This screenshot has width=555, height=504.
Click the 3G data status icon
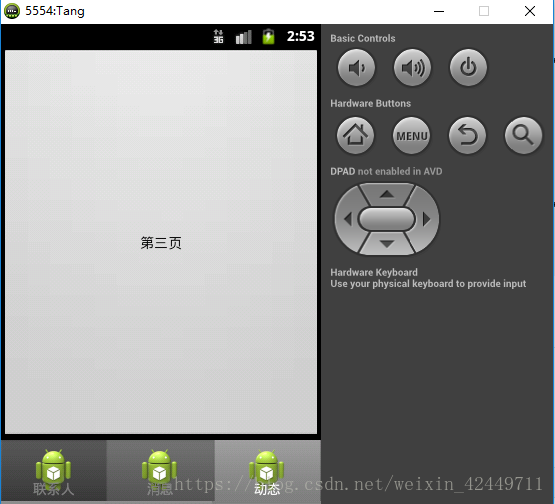click(218, 36)
